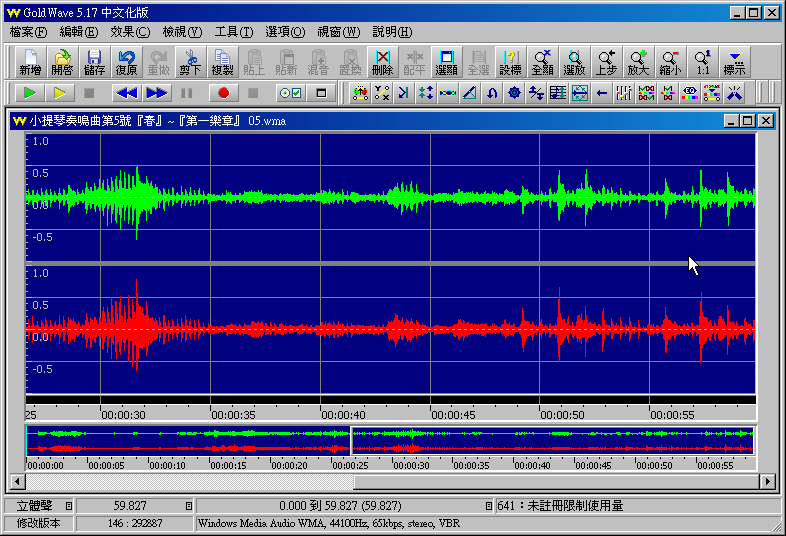Undo the last edit with 復原
The width and height of the screenshot is (786, 536).
(x=126, y=62)
